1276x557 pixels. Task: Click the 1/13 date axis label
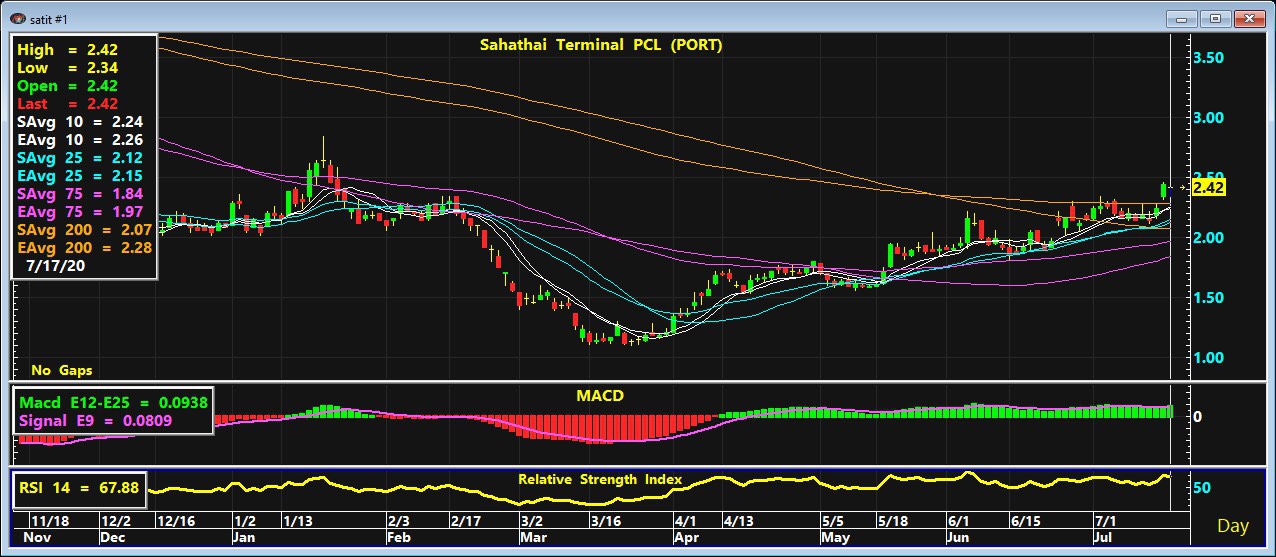[x=298, y=521]
